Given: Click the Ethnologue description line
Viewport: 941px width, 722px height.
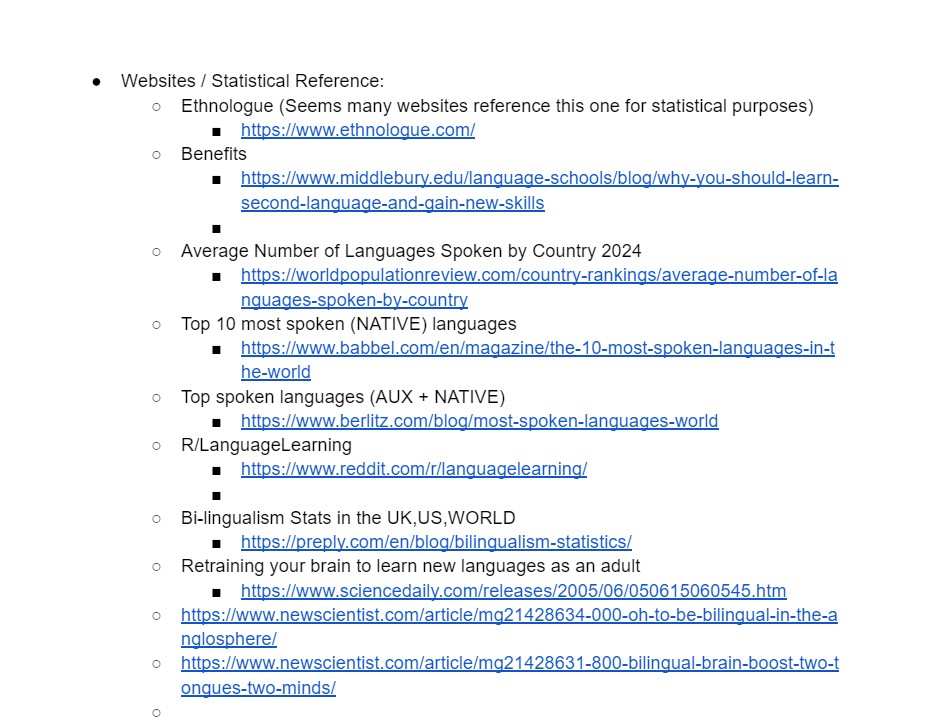Looking at the screenshot, I should tap(497, 106).
